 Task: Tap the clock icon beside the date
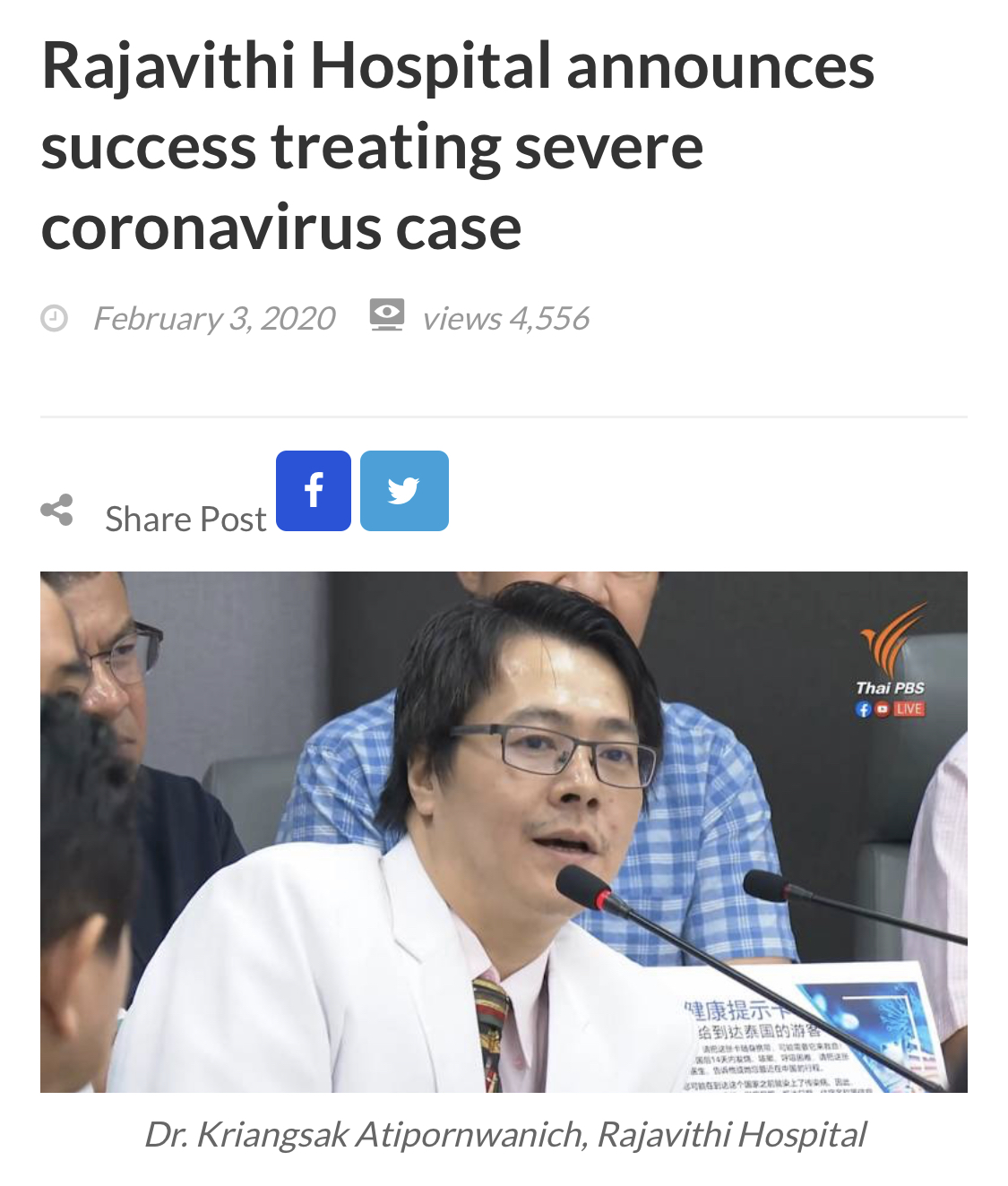[55, 318]
